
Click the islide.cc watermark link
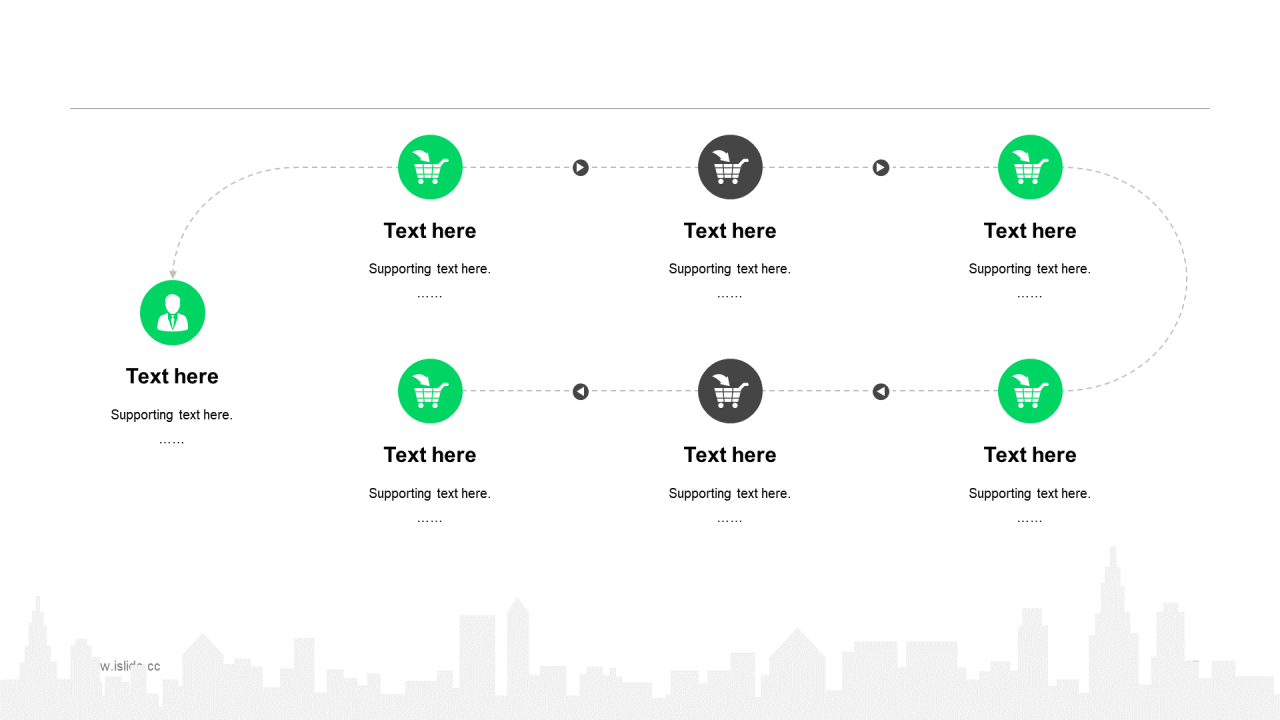click(x=130, y=666)
